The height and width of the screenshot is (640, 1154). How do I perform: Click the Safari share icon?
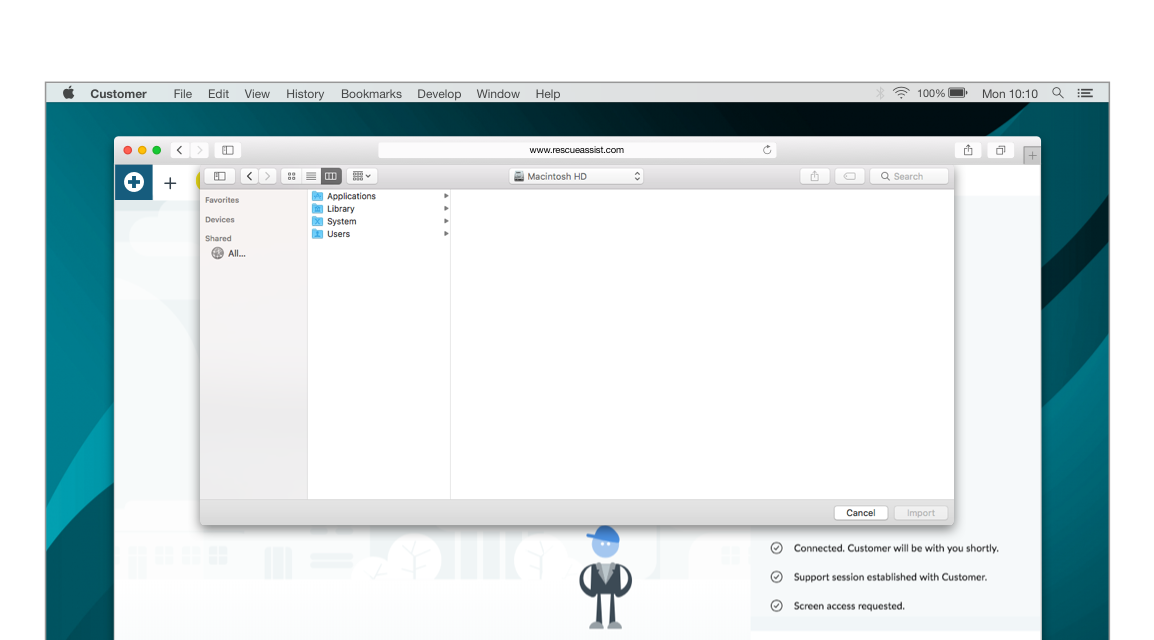968,150
